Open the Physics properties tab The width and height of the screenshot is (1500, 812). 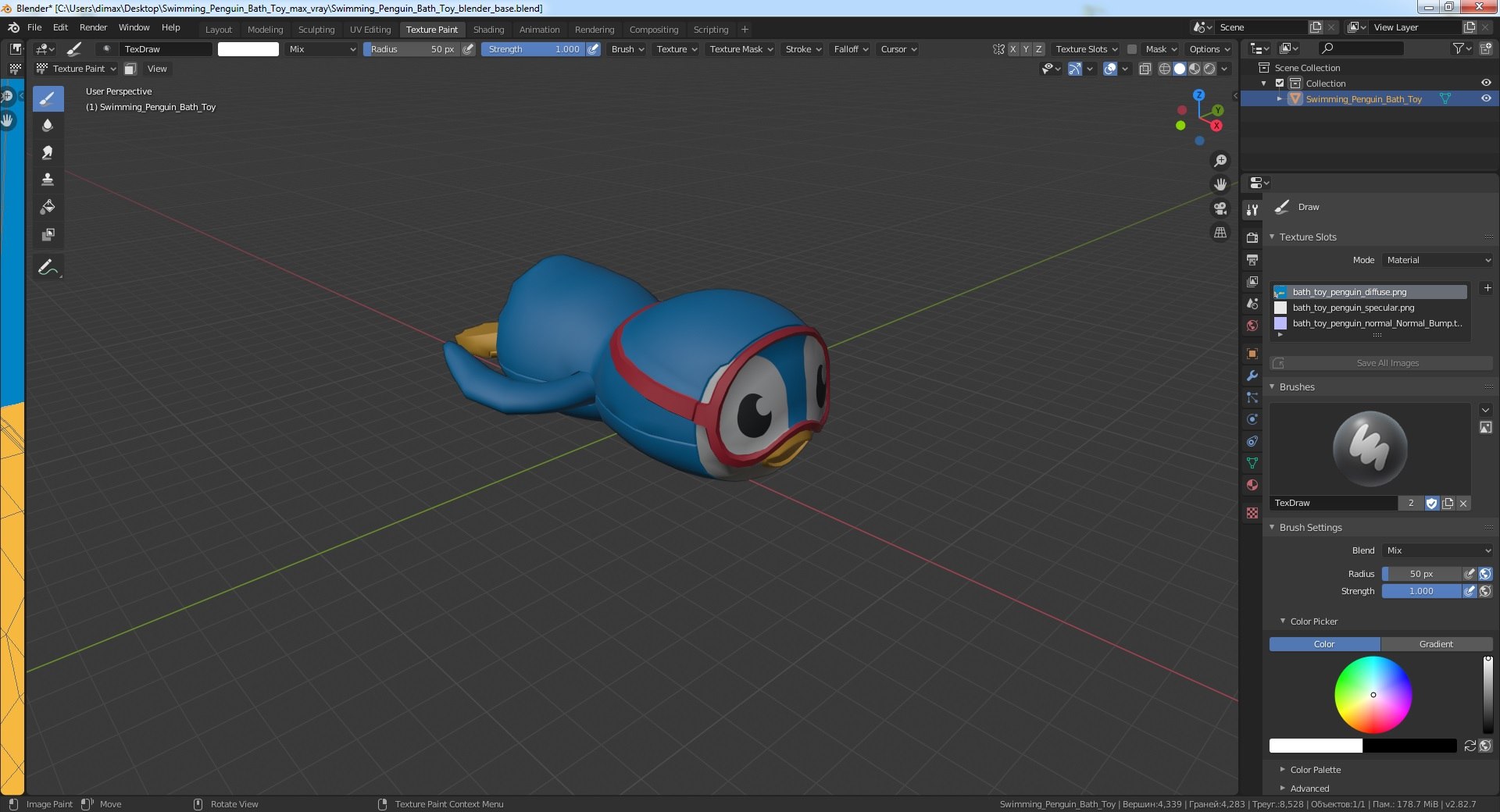point(1252,419)
